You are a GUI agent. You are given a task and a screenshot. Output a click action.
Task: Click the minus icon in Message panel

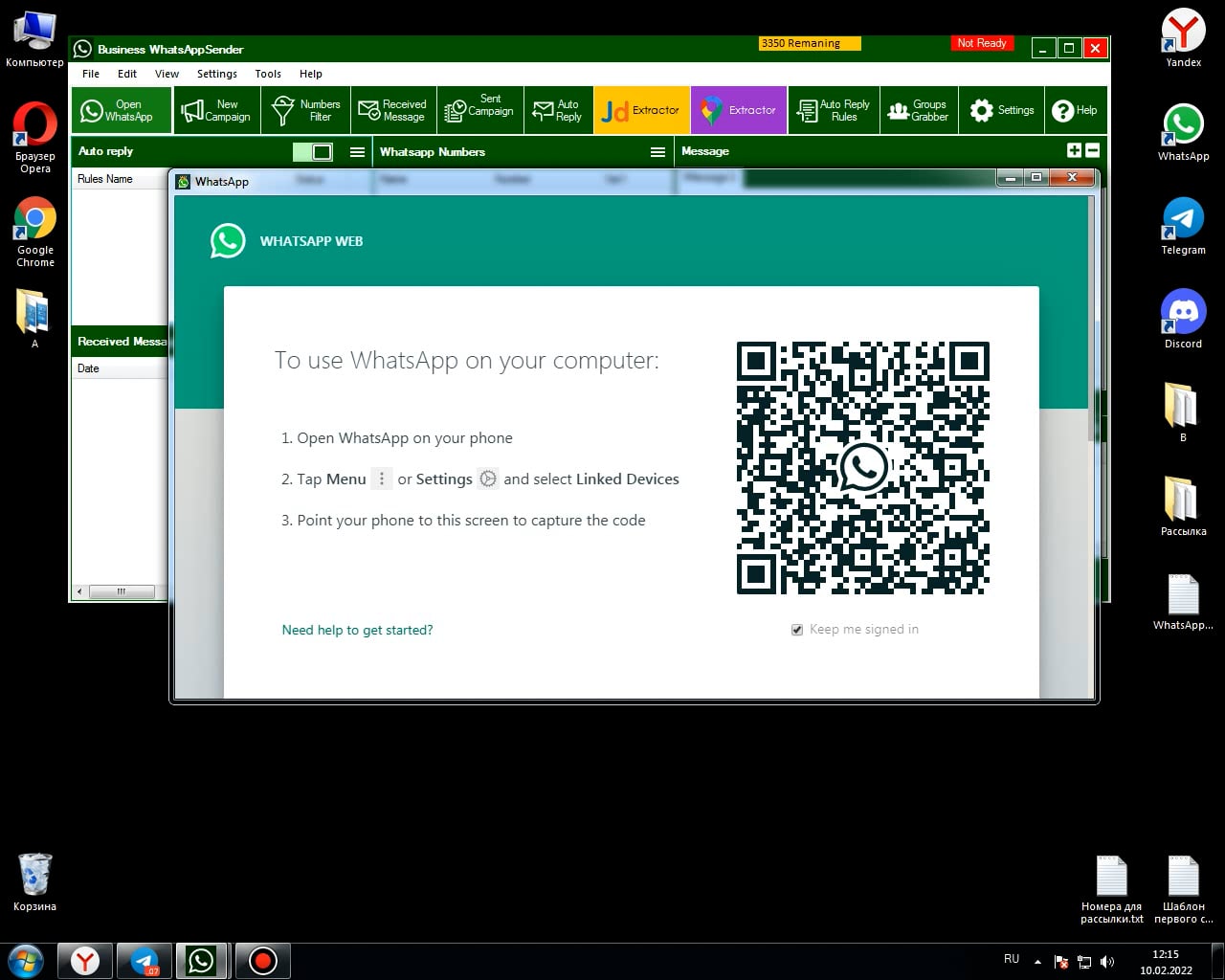click(x=1093, y=150)
